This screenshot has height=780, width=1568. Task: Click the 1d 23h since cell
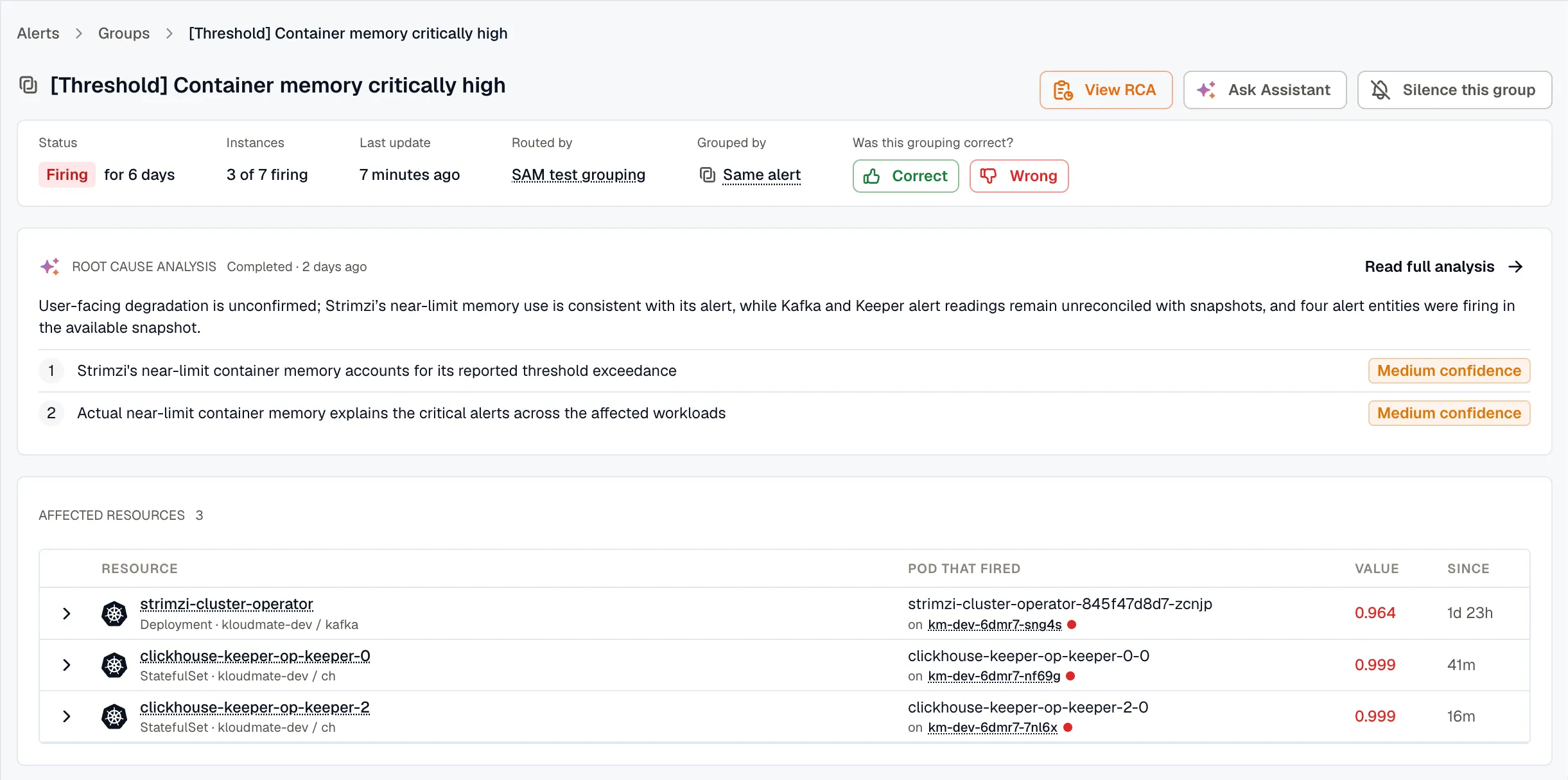pos(1470,613)
